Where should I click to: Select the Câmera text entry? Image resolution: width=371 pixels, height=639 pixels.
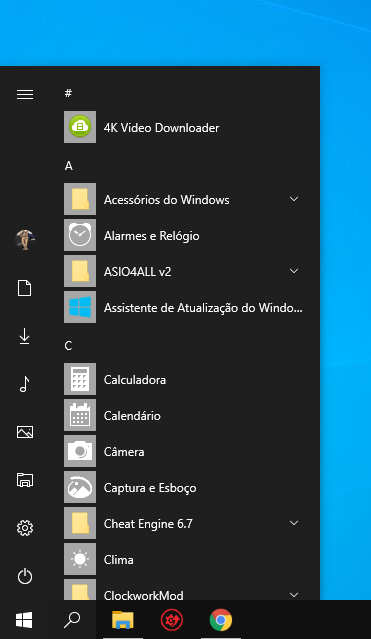(x=124, y=452)
